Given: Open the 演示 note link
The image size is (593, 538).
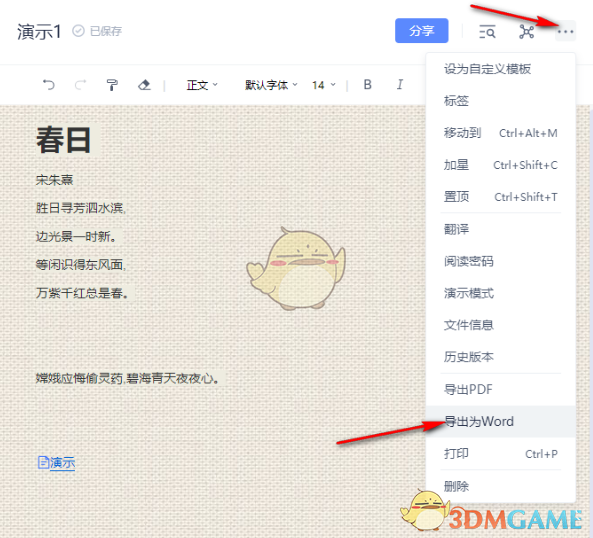Looking at the screenshot, I should coord(56,462).
